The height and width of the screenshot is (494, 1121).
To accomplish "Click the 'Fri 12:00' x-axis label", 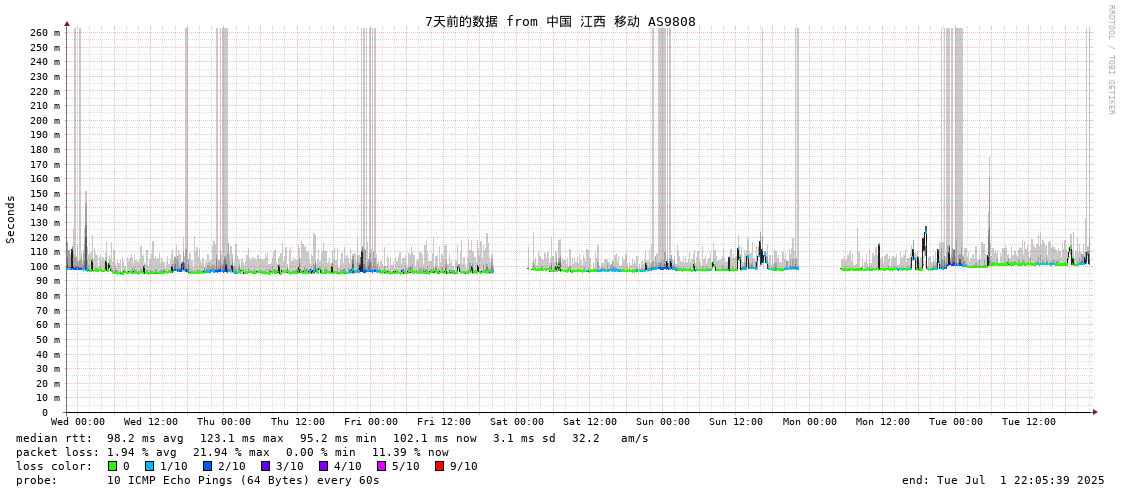I will [x=444, y=423].
